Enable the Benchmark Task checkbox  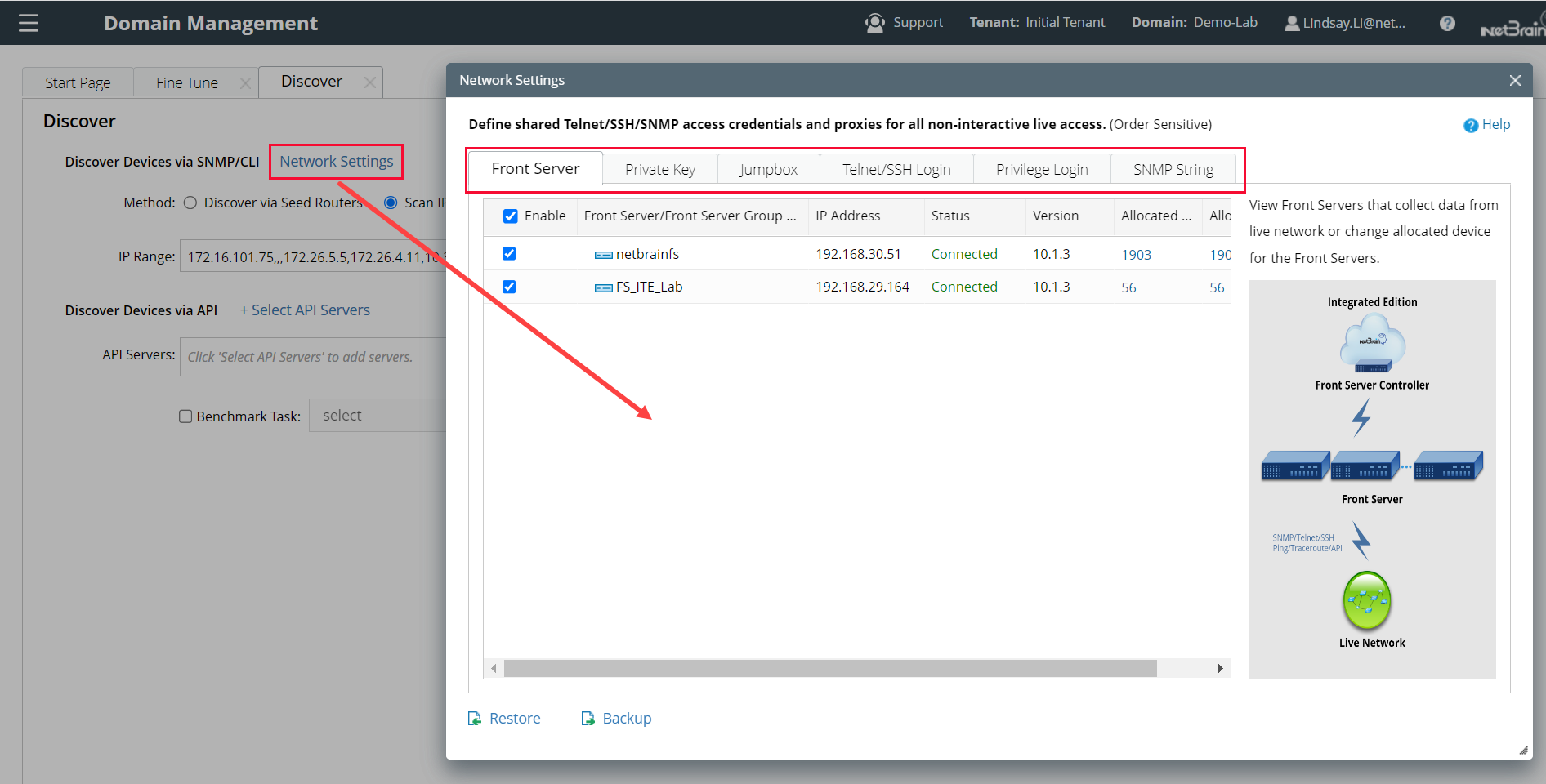185,416
